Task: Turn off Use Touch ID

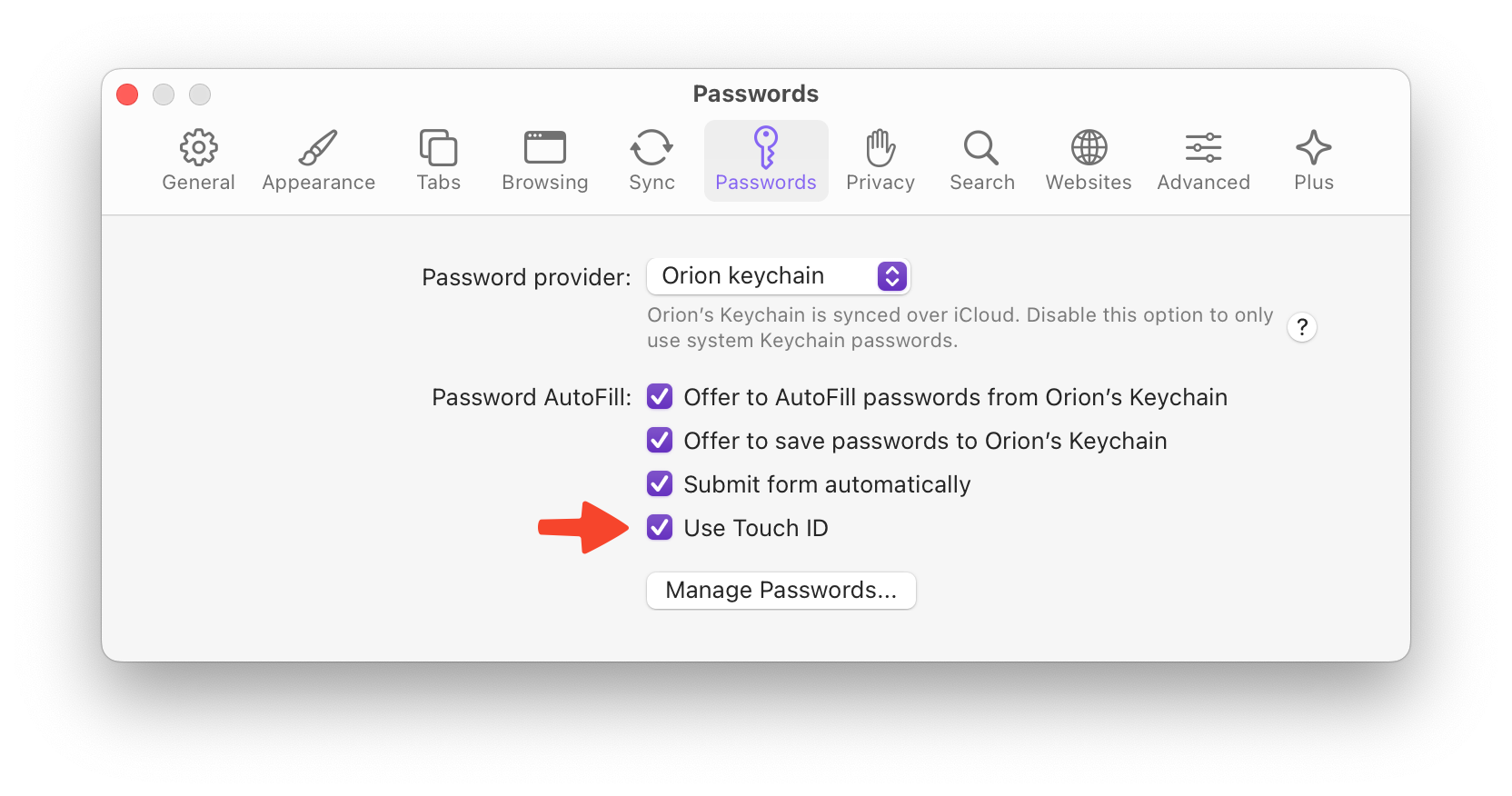Action: (x=660, y=528)
